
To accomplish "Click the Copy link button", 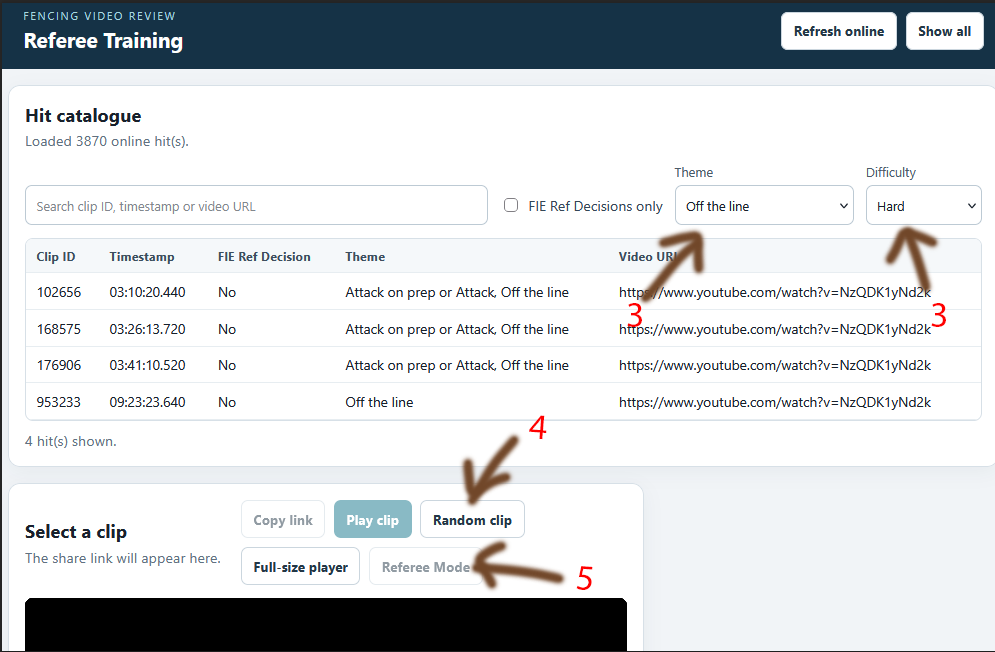I will pos(283,520).
